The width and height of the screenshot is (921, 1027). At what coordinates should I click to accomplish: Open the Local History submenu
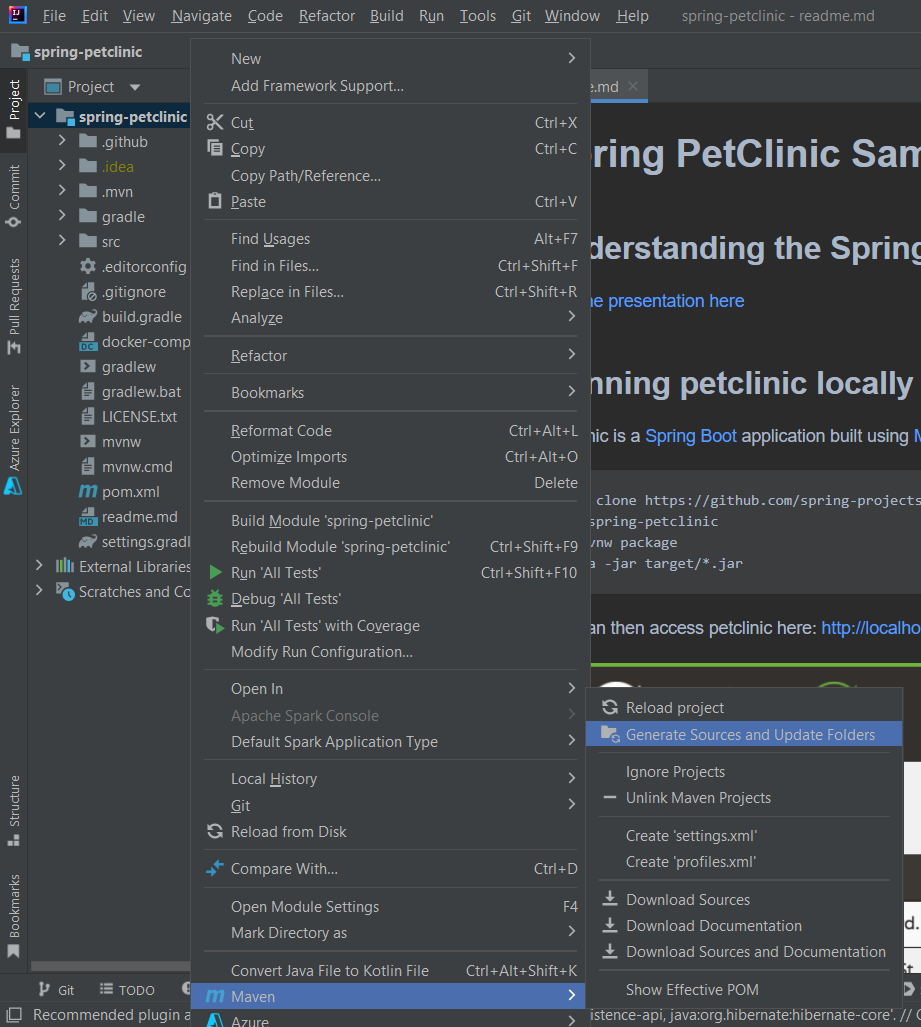click(x=390, y=778)
